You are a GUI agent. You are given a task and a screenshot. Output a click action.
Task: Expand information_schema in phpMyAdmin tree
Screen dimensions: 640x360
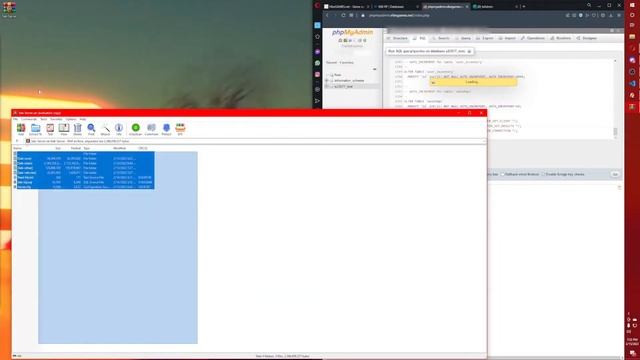tap(327, 81)
